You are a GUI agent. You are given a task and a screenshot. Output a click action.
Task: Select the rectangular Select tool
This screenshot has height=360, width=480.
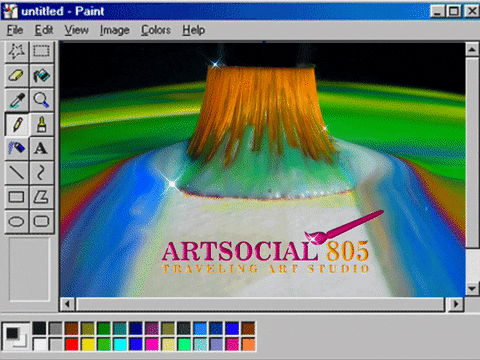41,51
